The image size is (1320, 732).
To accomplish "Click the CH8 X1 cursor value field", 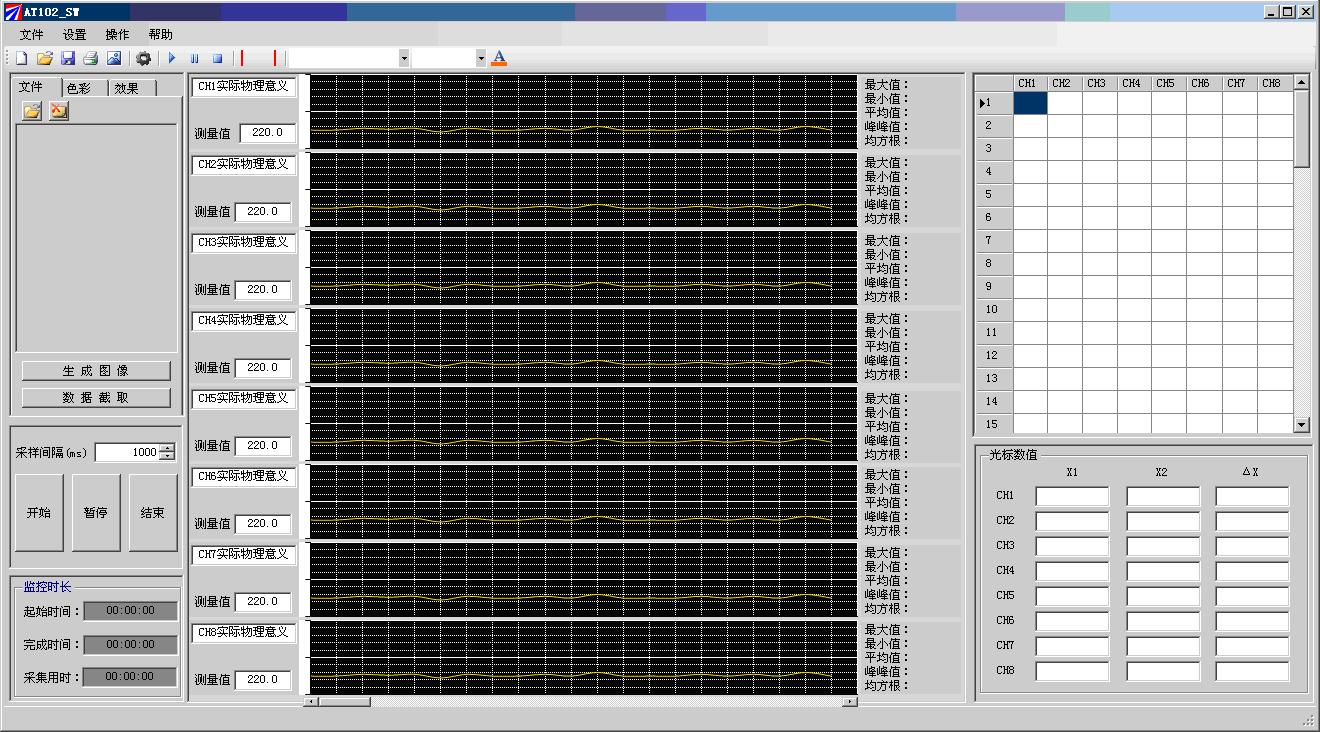I will coord(1072,672).
